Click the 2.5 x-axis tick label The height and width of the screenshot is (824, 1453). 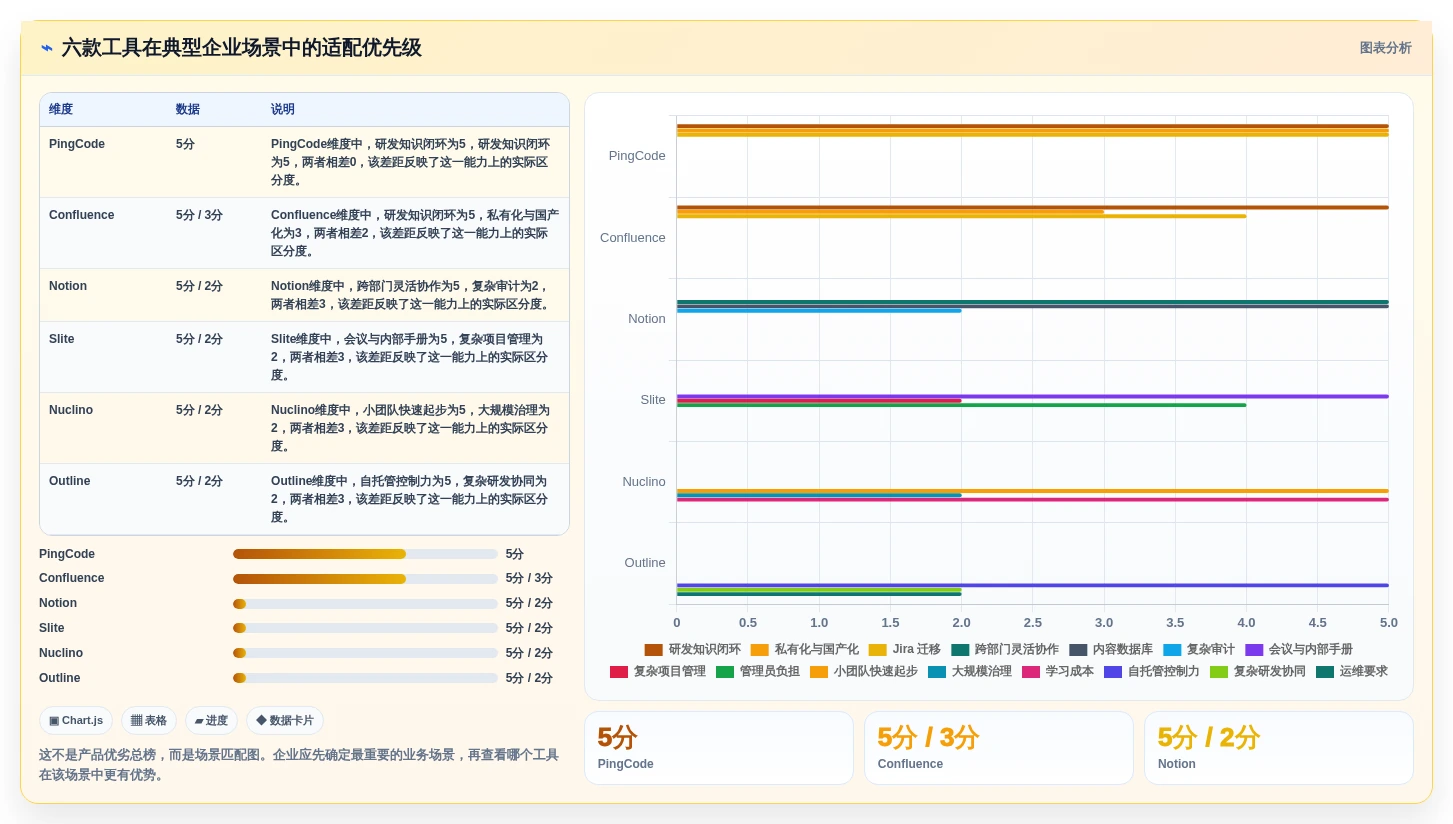[x=1032, y=623]
